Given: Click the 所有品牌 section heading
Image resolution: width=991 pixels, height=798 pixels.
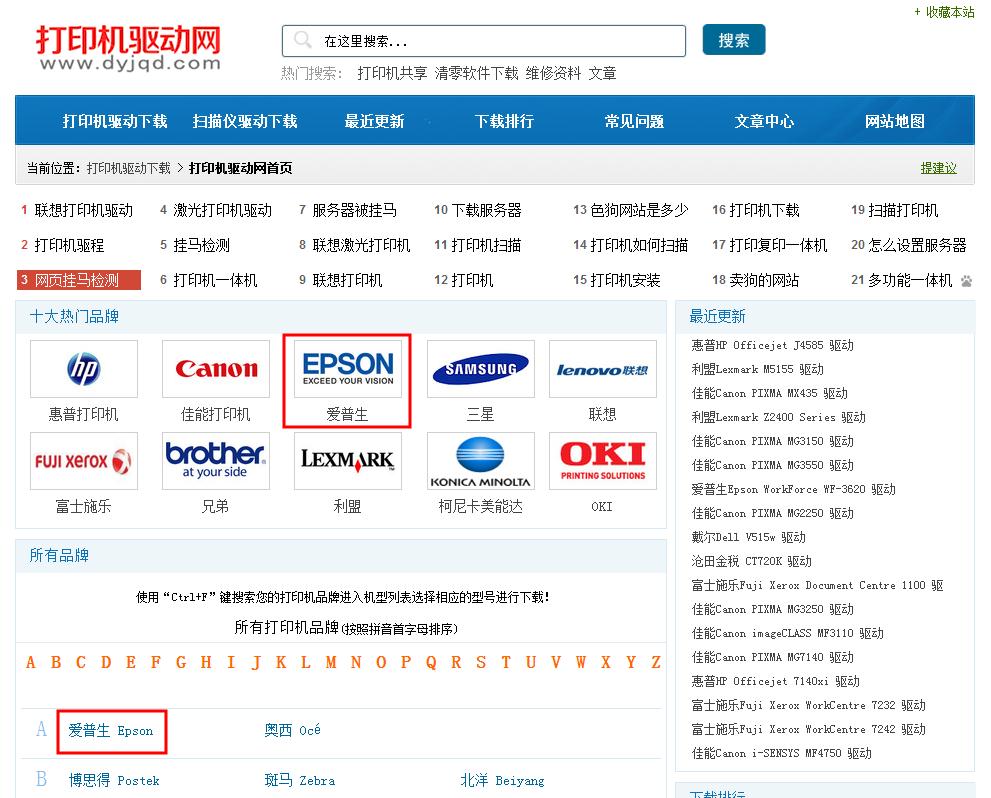Looking at the screenshot, I should [x=59, y=555].
